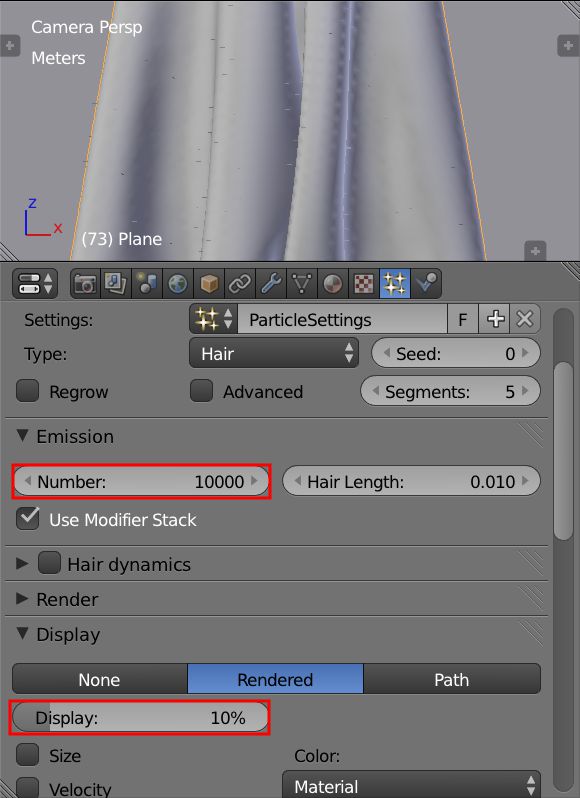
Task: Click the F fake user button
Action: point(463,319)
